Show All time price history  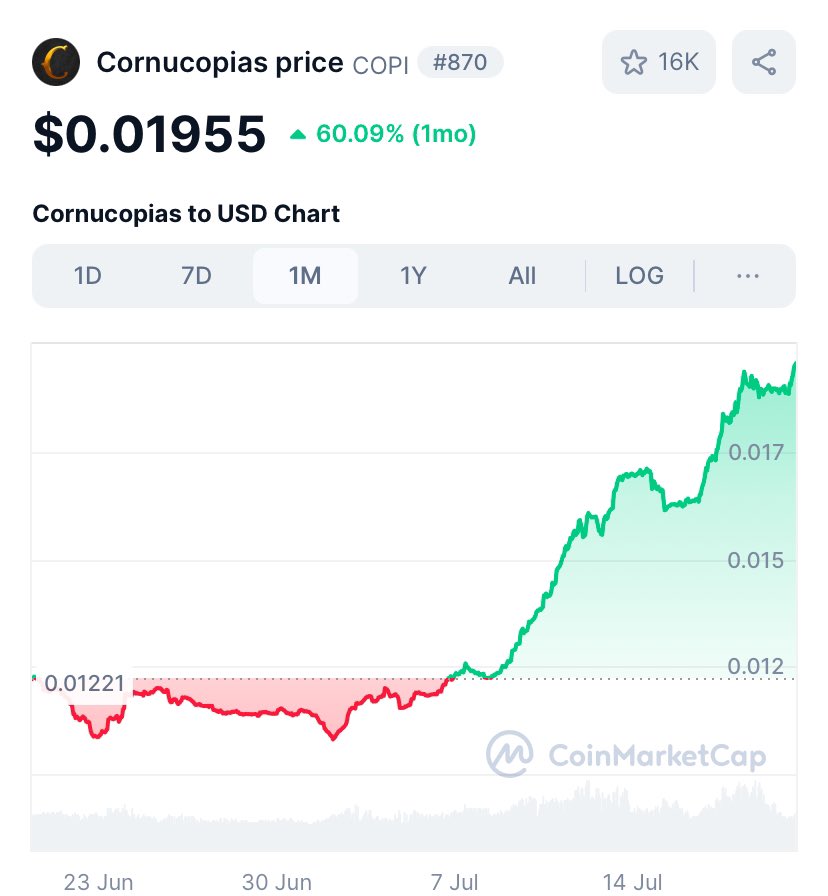click(522, 276)
